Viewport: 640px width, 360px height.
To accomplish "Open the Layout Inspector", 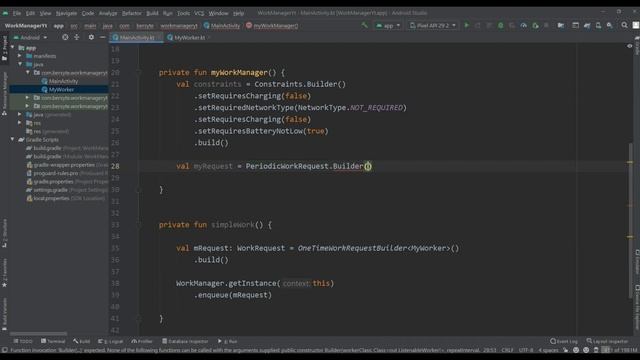I will pyautogui.click(x=607, y=341).
